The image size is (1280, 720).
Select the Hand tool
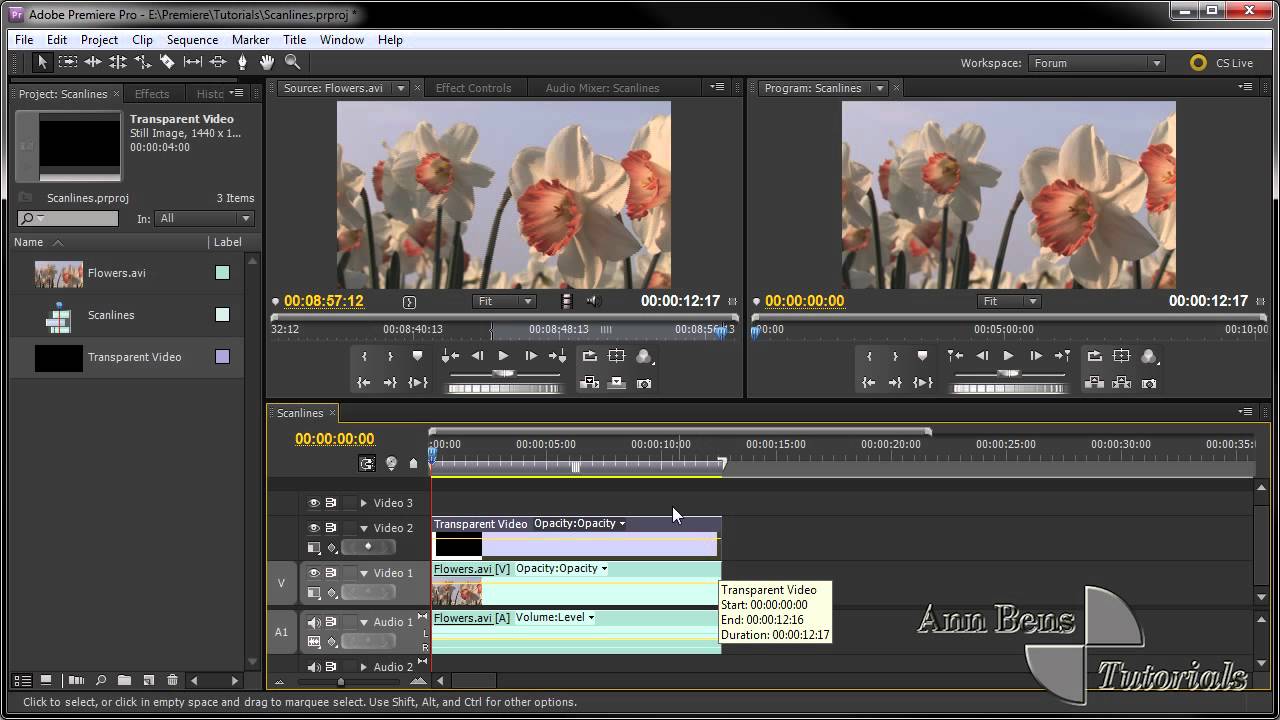tap(267, 62)
